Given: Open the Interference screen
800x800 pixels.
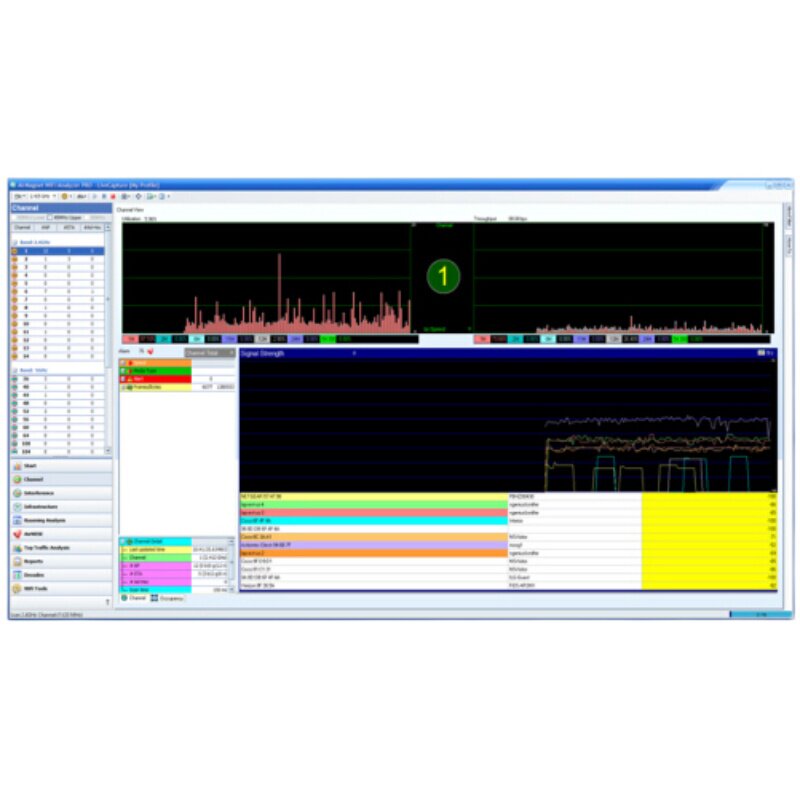Looking at the screenshot, I should (61, 493).
